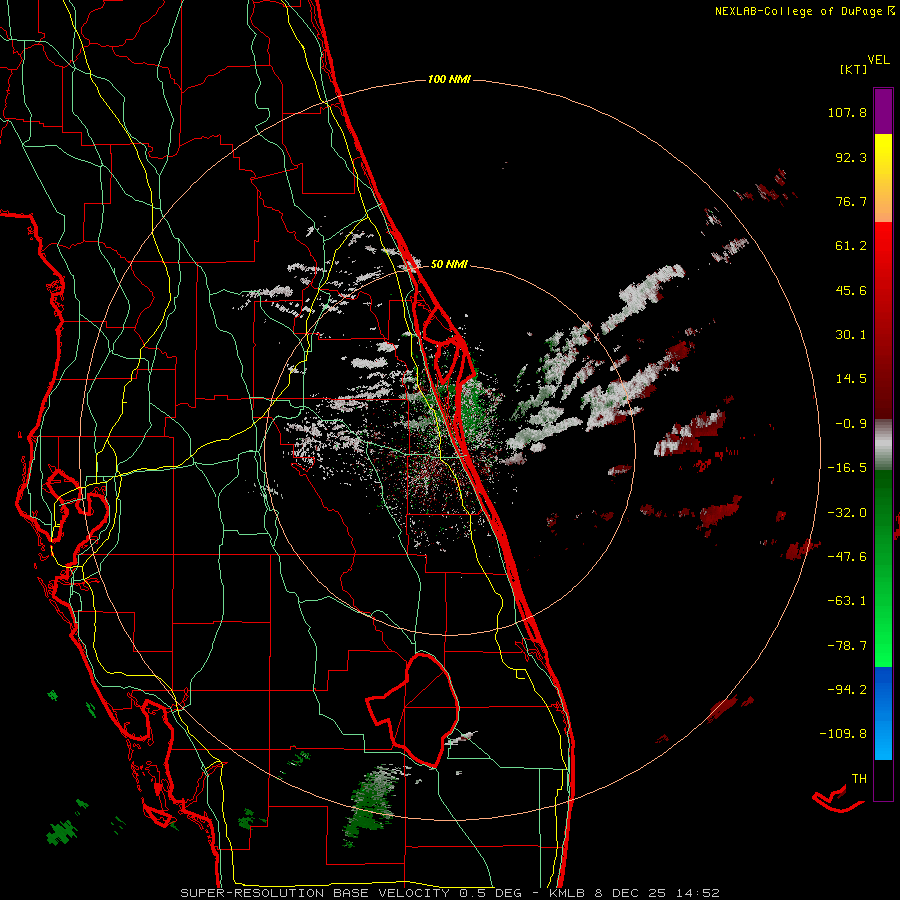
Task: Click the [KT] units label
Action: coord(853,69)
